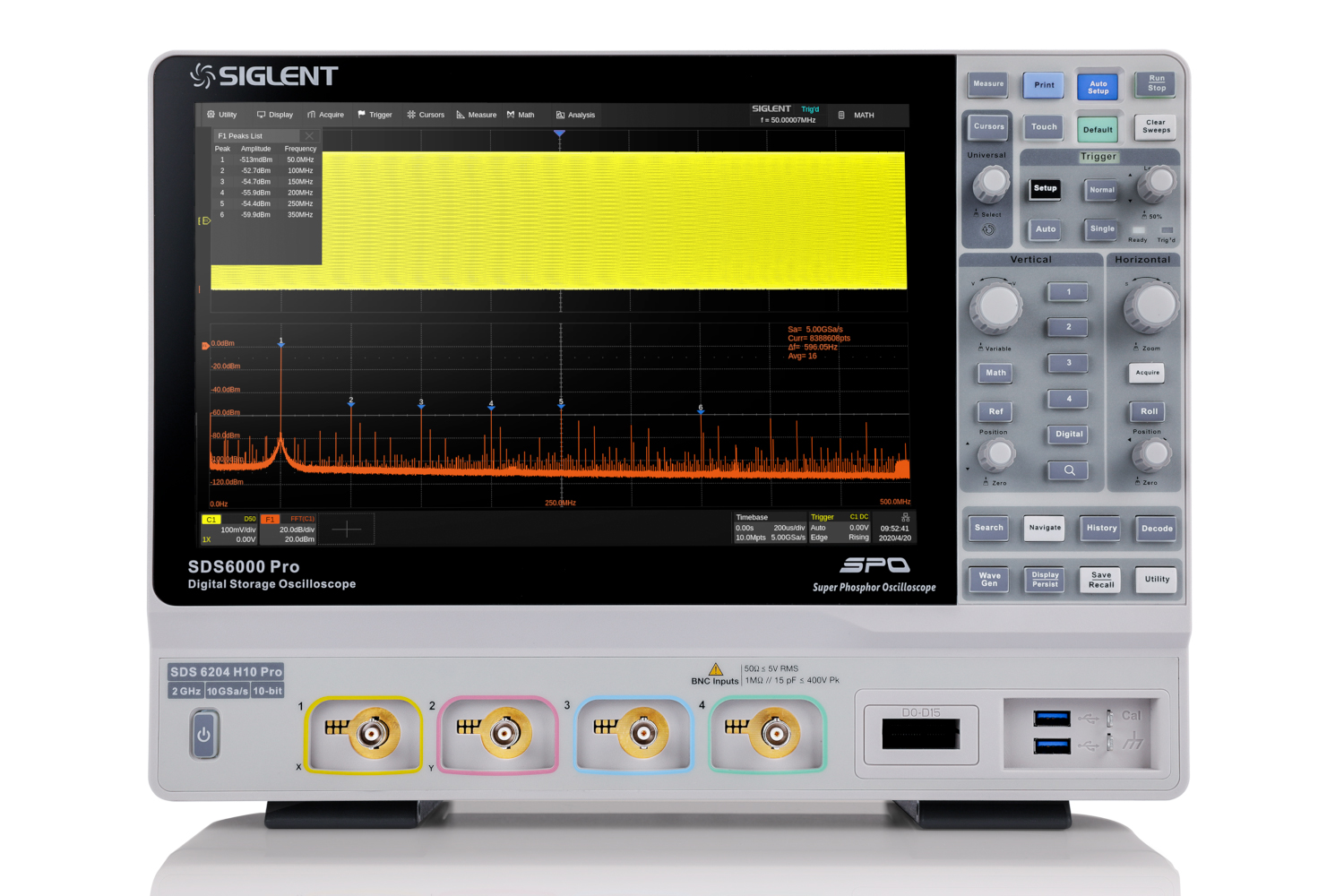Open the Analysis menu on screen
Screen dimensions: 1344x896
pyautogui.click(x=575, y=115)
